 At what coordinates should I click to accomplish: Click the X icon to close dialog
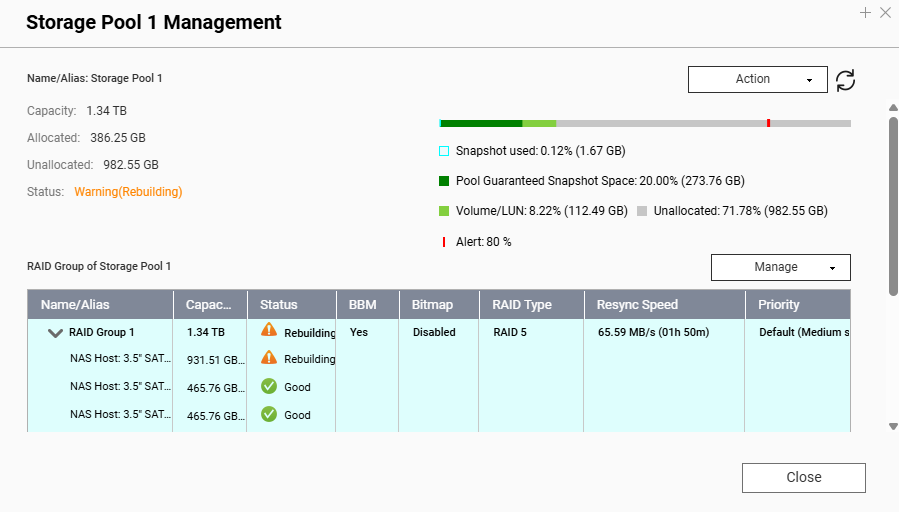pos(885,13)
